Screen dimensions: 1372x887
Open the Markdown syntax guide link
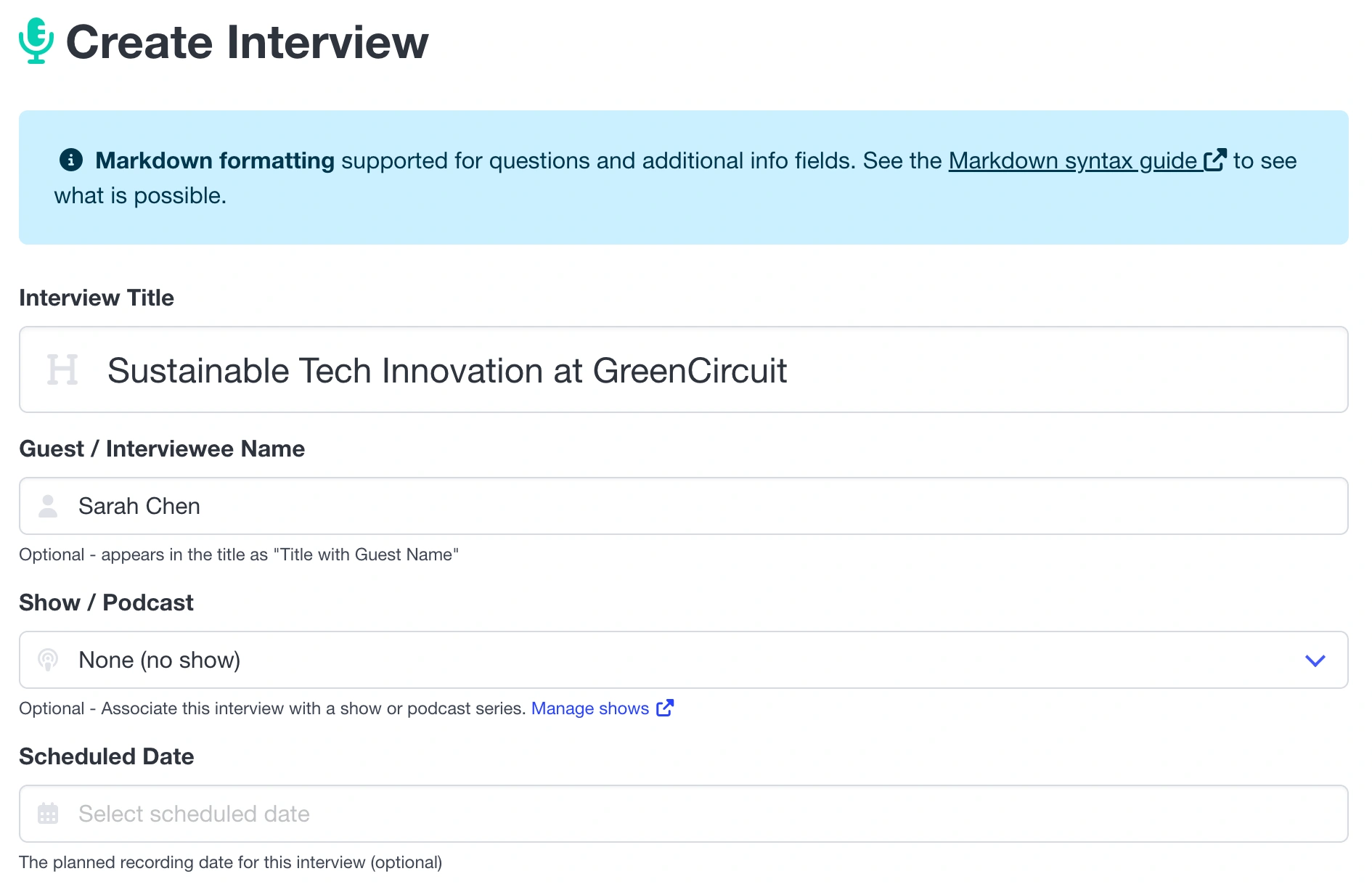coord(1072,160)
